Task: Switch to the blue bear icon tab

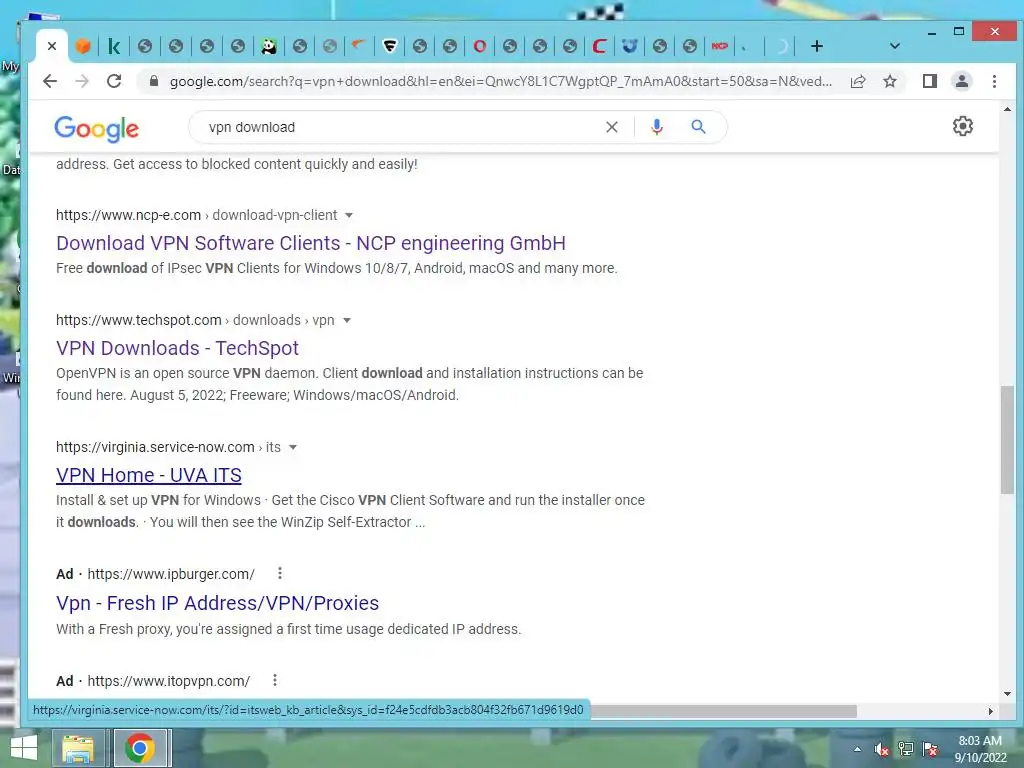Action: pyautogui.click(x=630, y=46)
